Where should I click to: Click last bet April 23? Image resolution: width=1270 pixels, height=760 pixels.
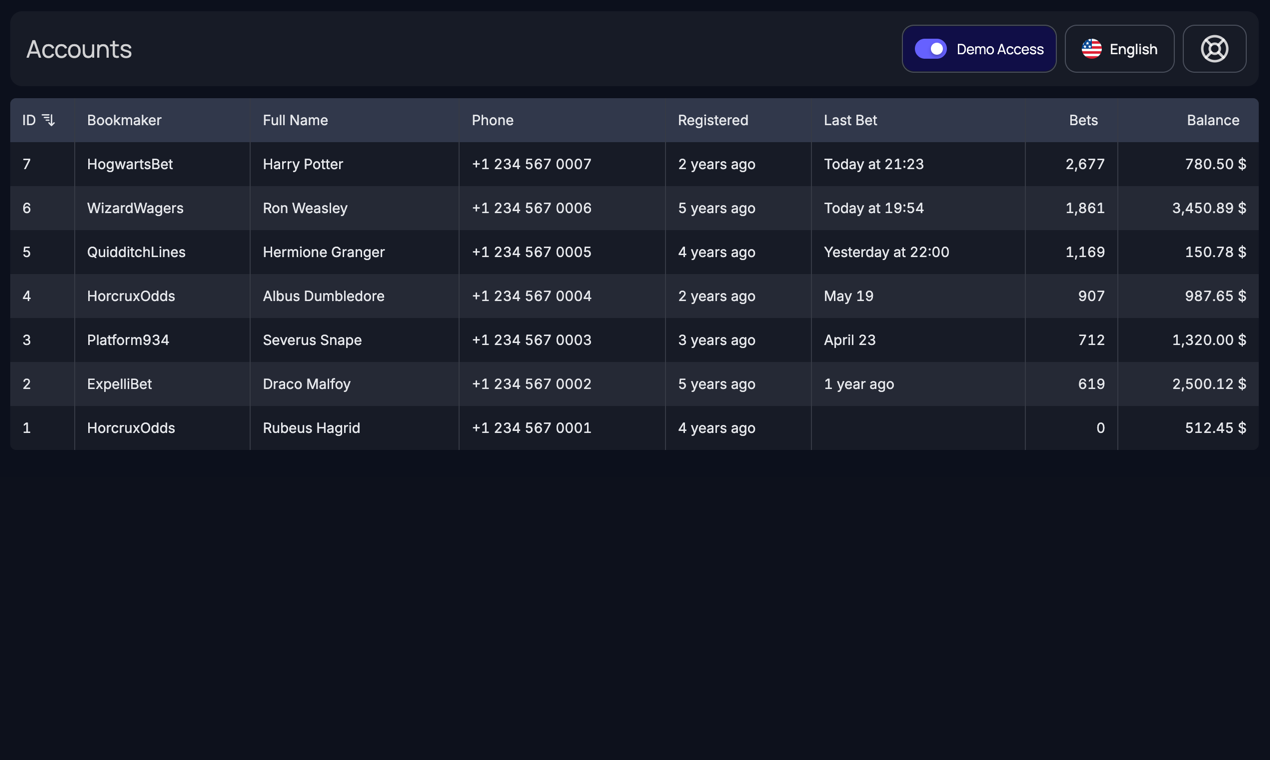click(850, 340)
